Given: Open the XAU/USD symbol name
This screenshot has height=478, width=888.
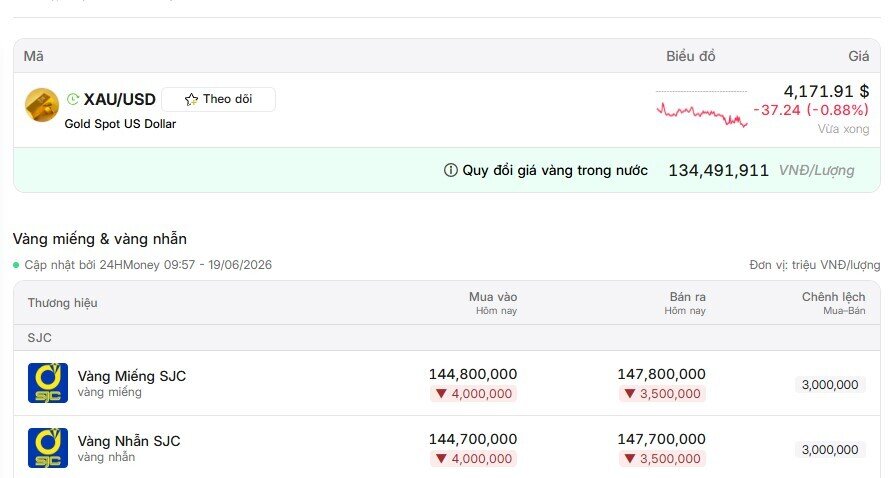Looking at the screenshot, I should (119, 99).
